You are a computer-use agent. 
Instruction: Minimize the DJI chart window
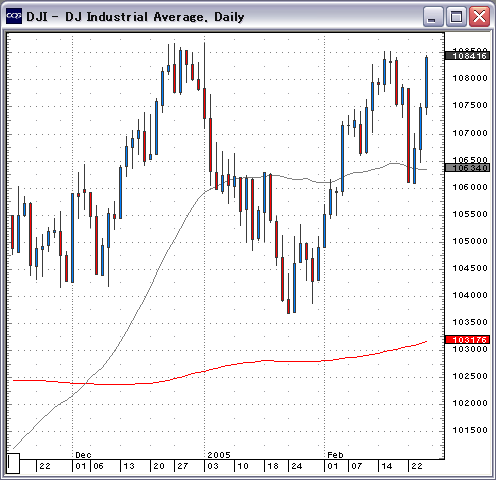point(432,17)
